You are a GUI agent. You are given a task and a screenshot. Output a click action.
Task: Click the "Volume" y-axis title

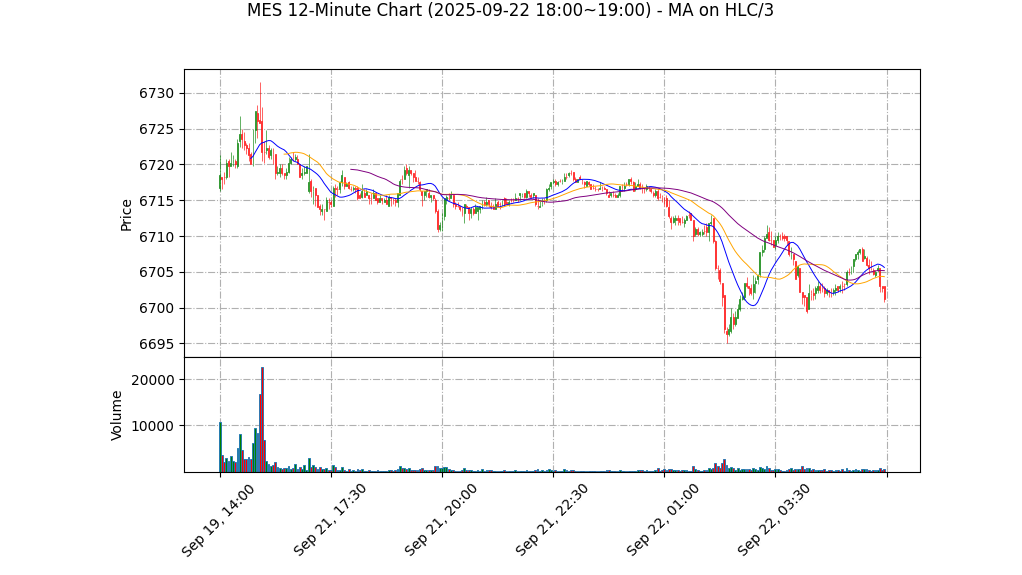point(116,415)
